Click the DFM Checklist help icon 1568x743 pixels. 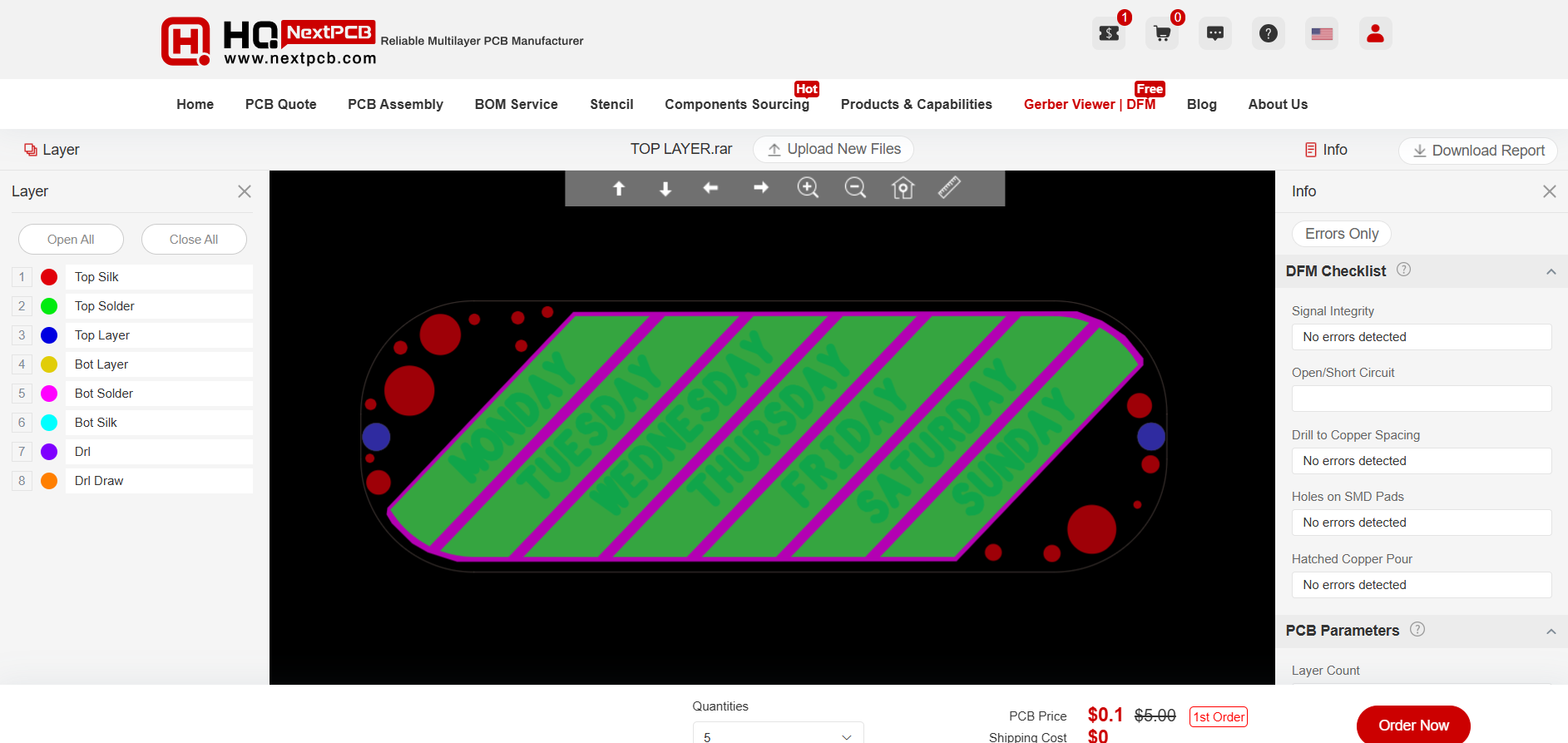pos(1403,270)
